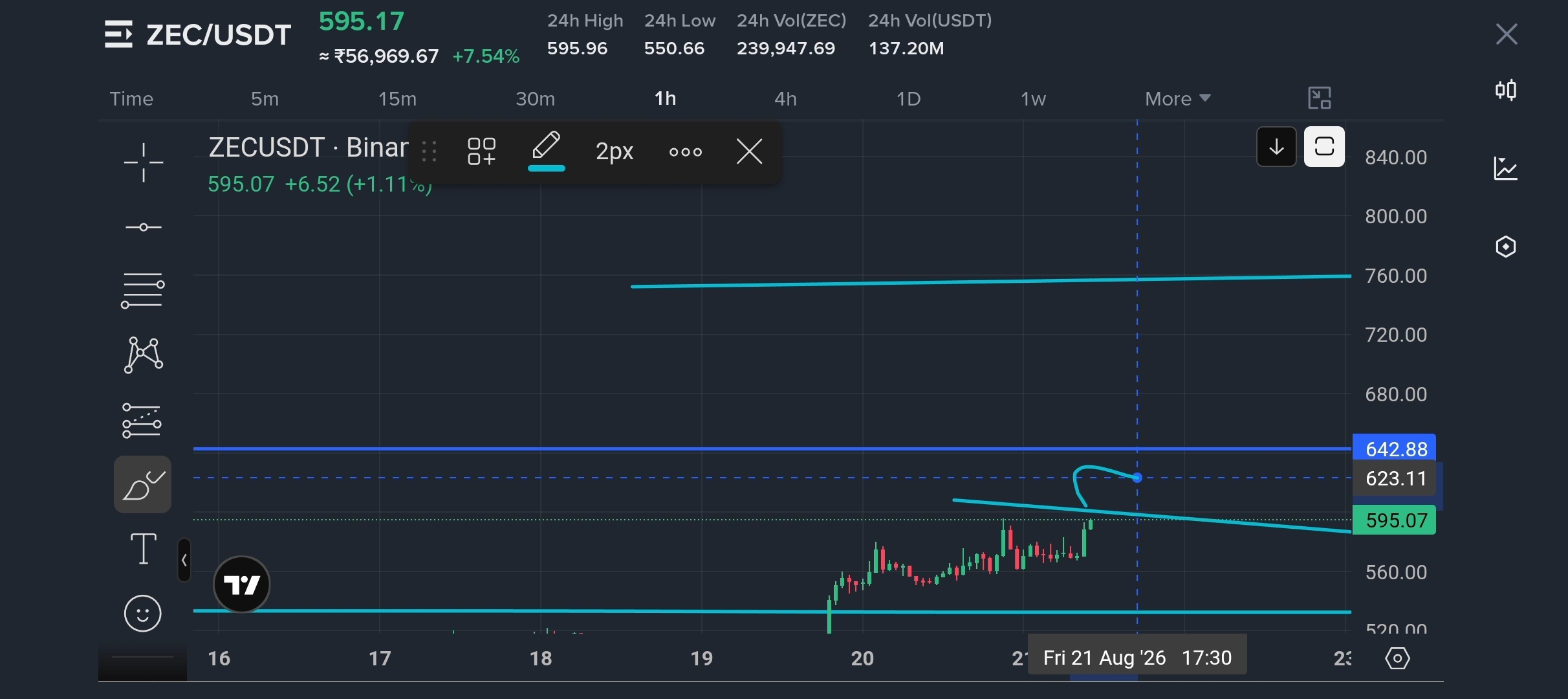Select the 5m timeframe
Viewport: 1568px width, 699px height.
[265, 98]
